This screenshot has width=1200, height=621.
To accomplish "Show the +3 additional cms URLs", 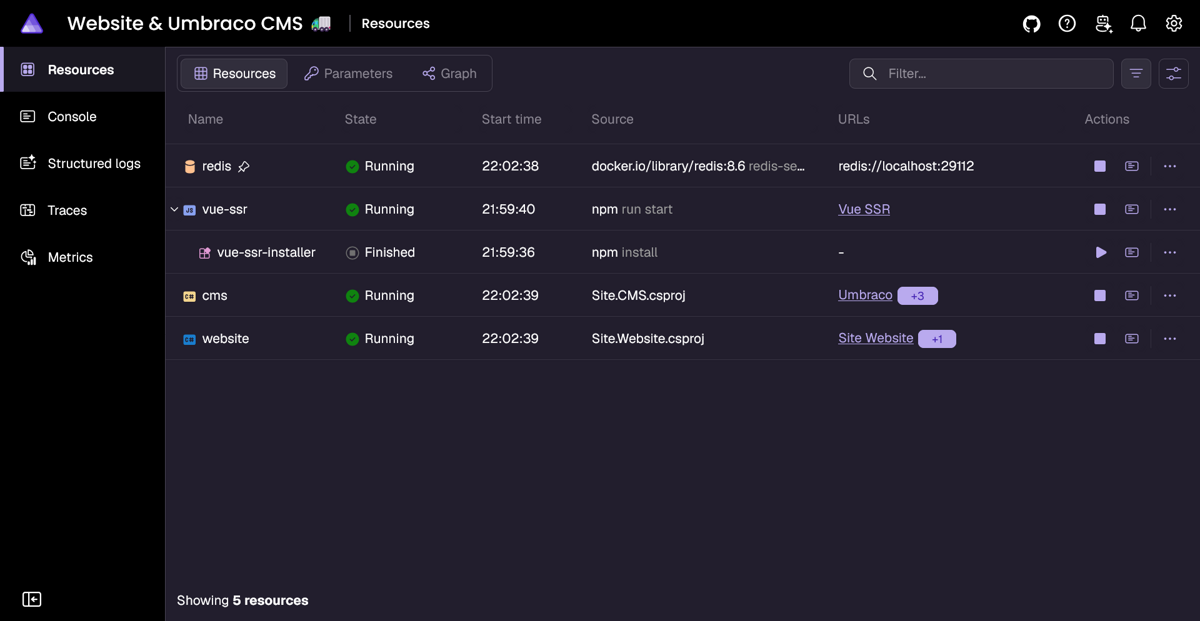I will point(918,296).
